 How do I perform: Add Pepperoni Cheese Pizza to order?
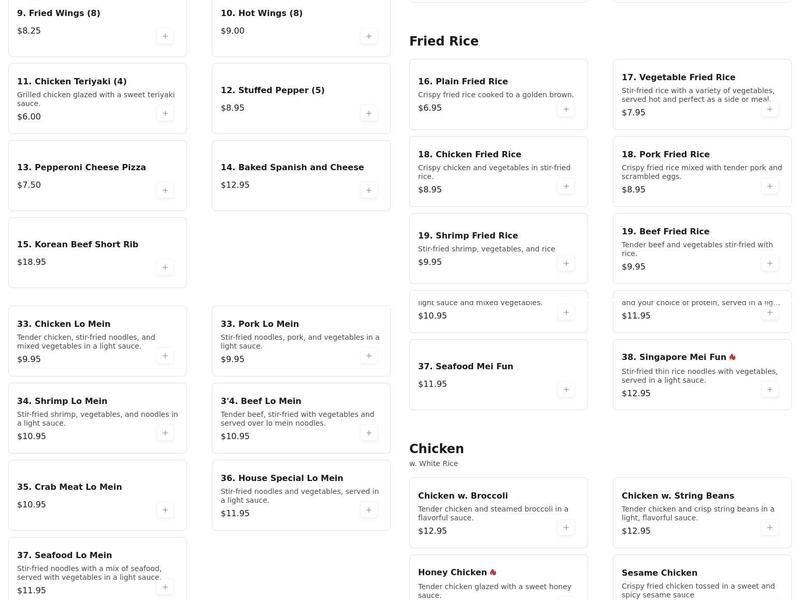163,188
